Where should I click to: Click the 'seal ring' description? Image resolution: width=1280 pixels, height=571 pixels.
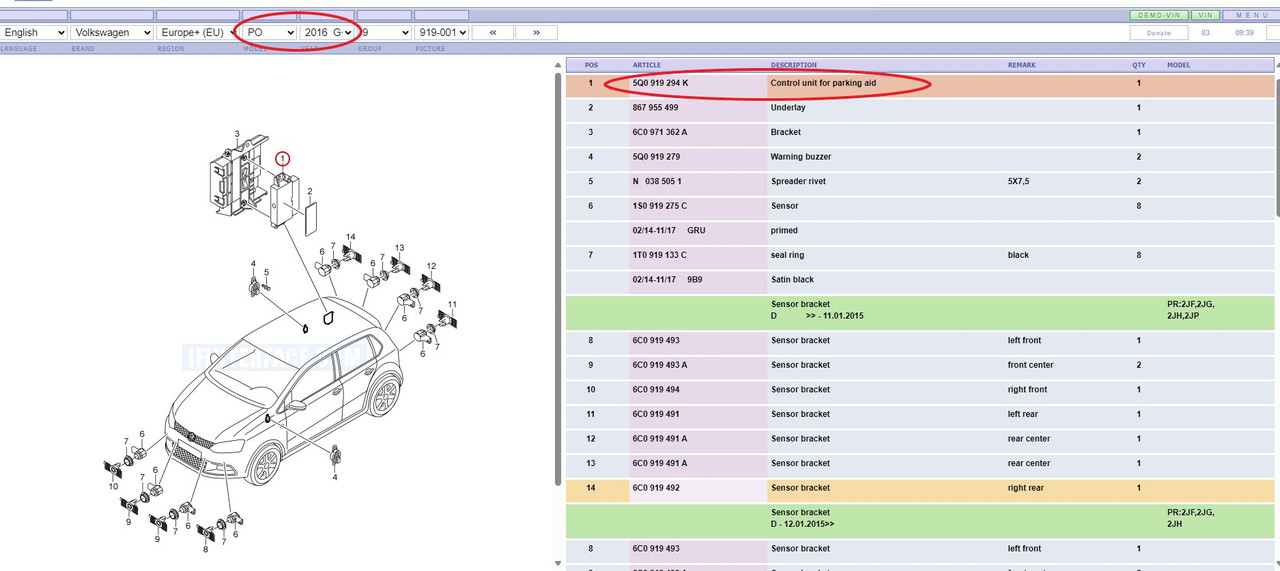[787, 255]
